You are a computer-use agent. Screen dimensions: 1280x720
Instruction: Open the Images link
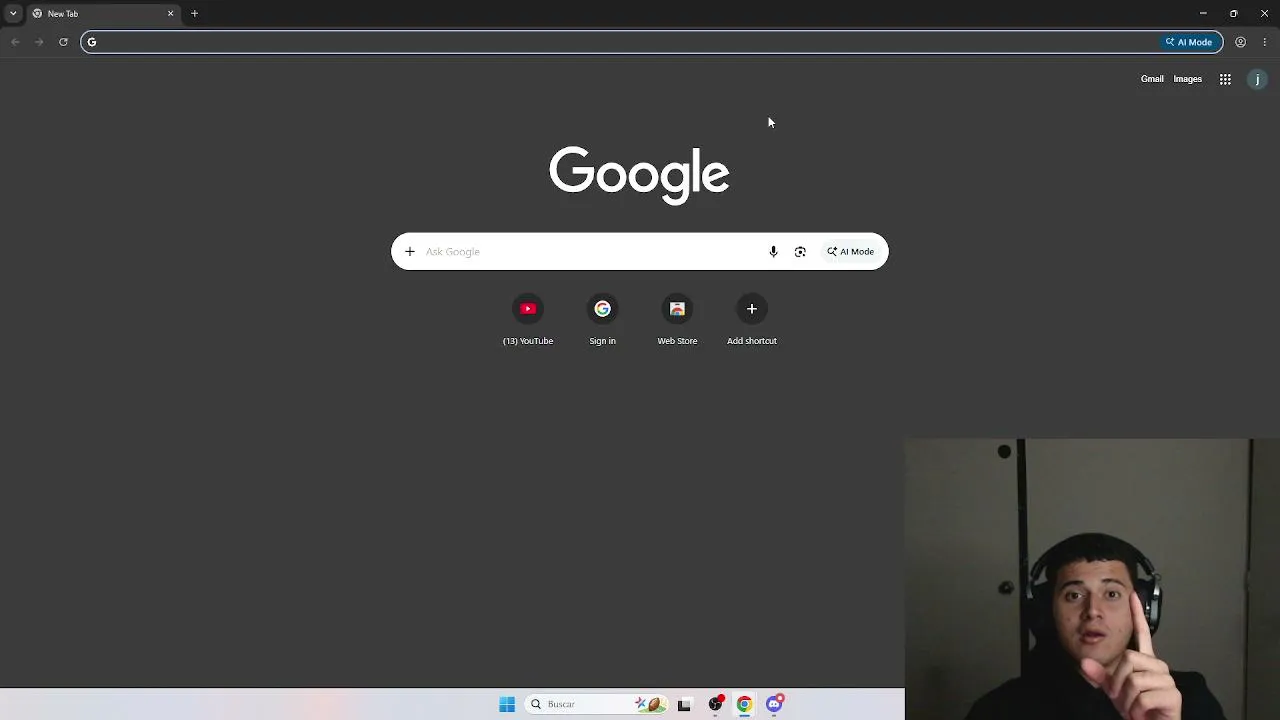point(1187,79)
